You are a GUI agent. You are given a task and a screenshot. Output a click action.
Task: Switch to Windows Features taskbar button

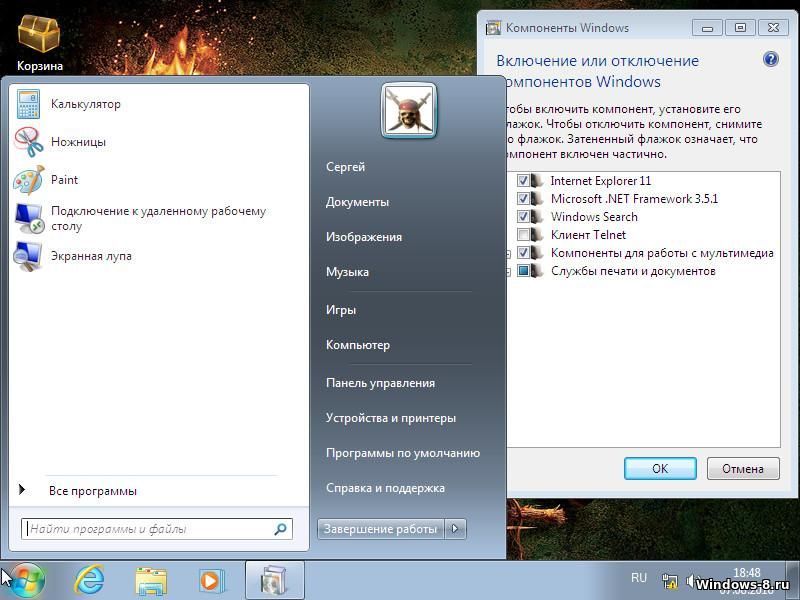click(x=275, y=581)
